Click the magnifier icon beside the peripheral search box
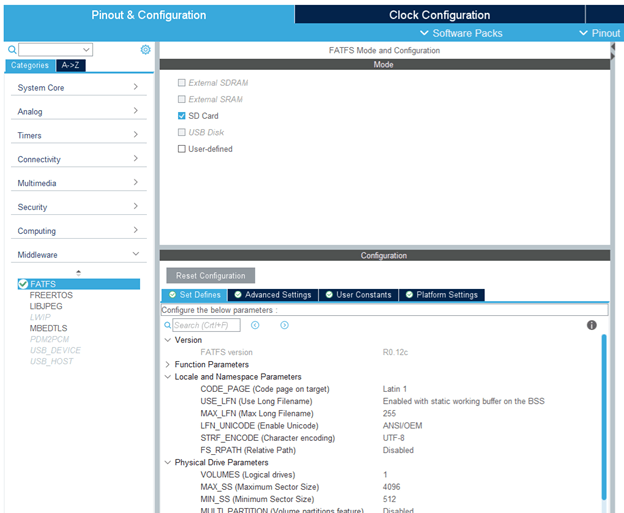Screen dimensions: 624x513 (x=12, y=49)
